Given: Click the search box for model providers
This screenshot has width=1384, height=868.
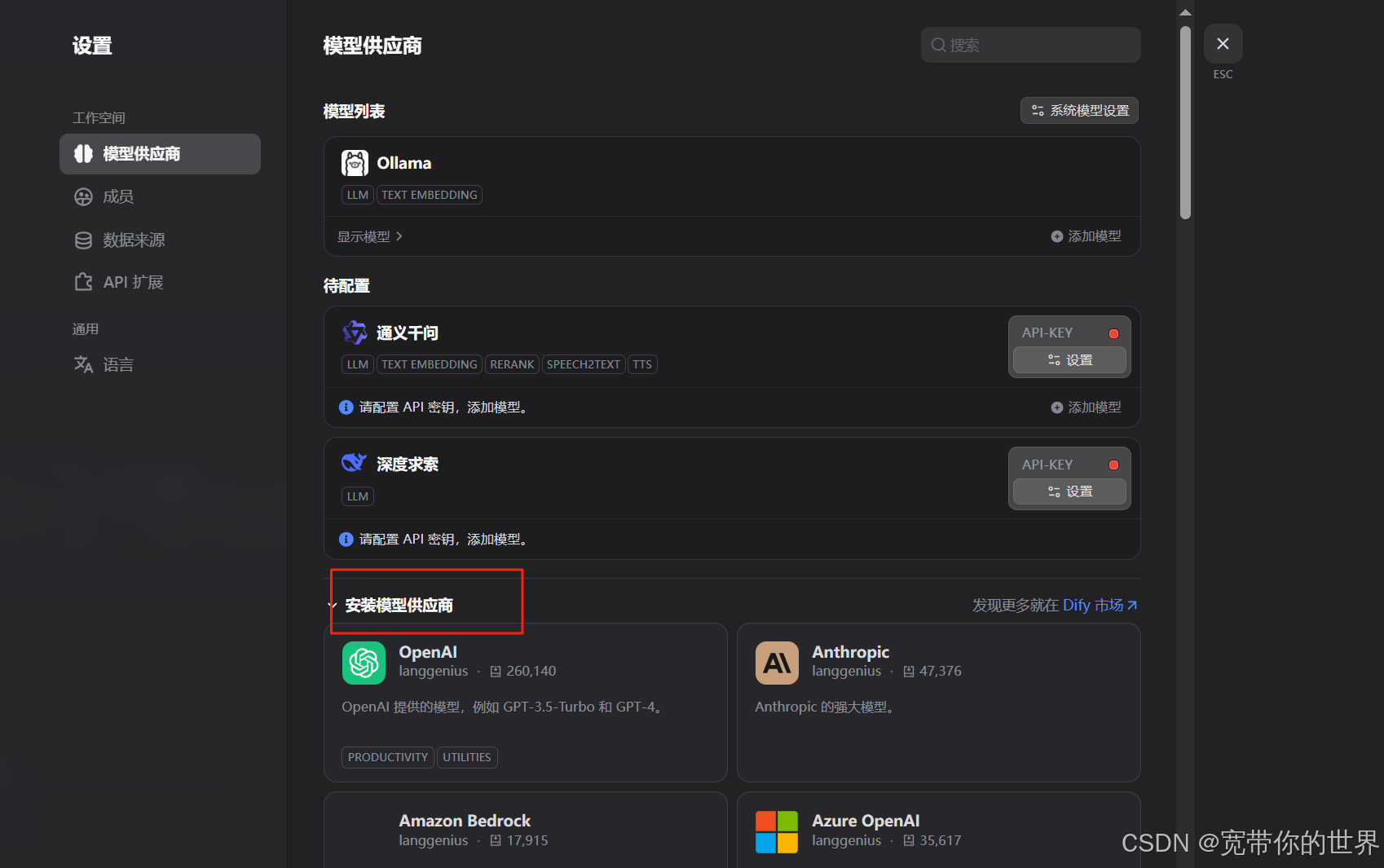Looking at the screenshot, I should (x=1030, y=45).
